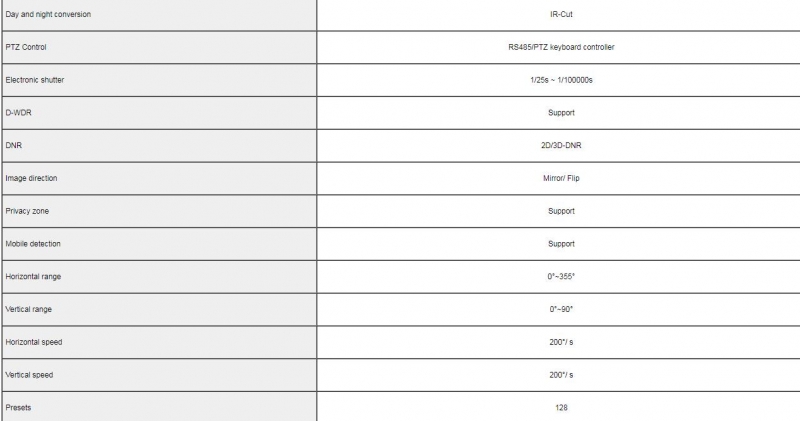The width and height of the screenshot is (800, 421).
Task: Click the D-WDR row label
Action: tap(18, 112)
